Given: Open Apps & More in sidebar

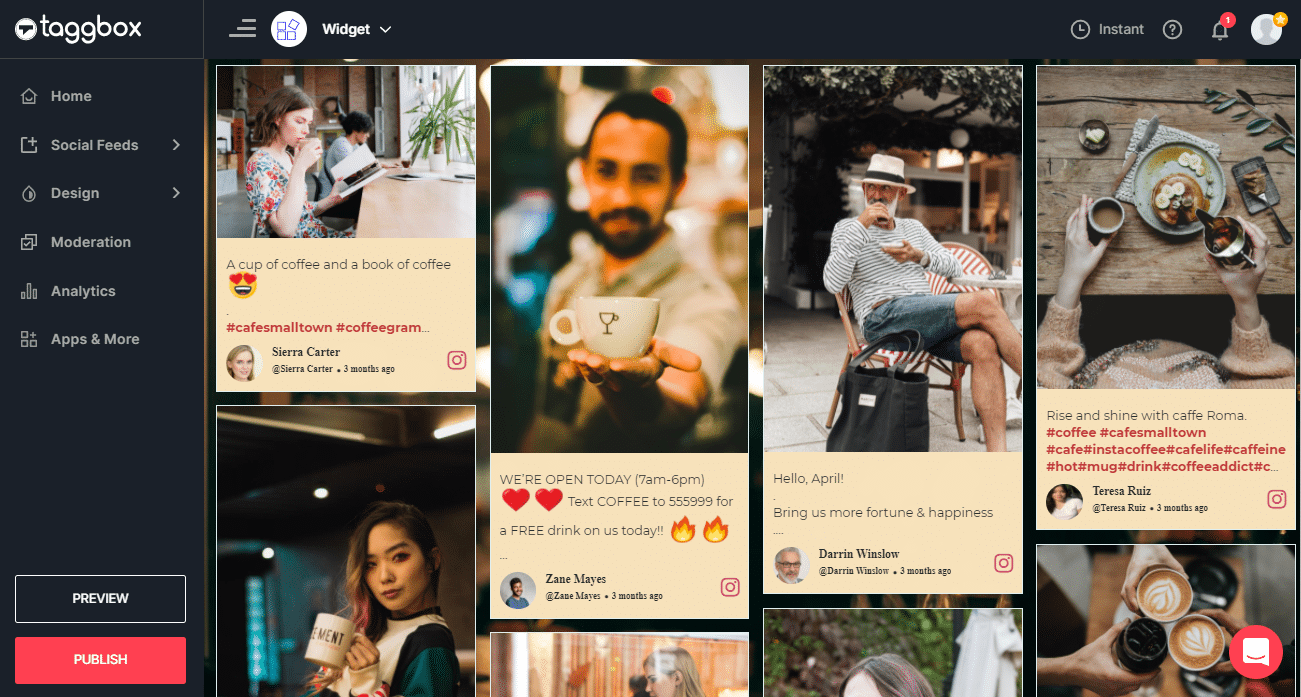Looking at the screenshot, I should tap(94, 339).
